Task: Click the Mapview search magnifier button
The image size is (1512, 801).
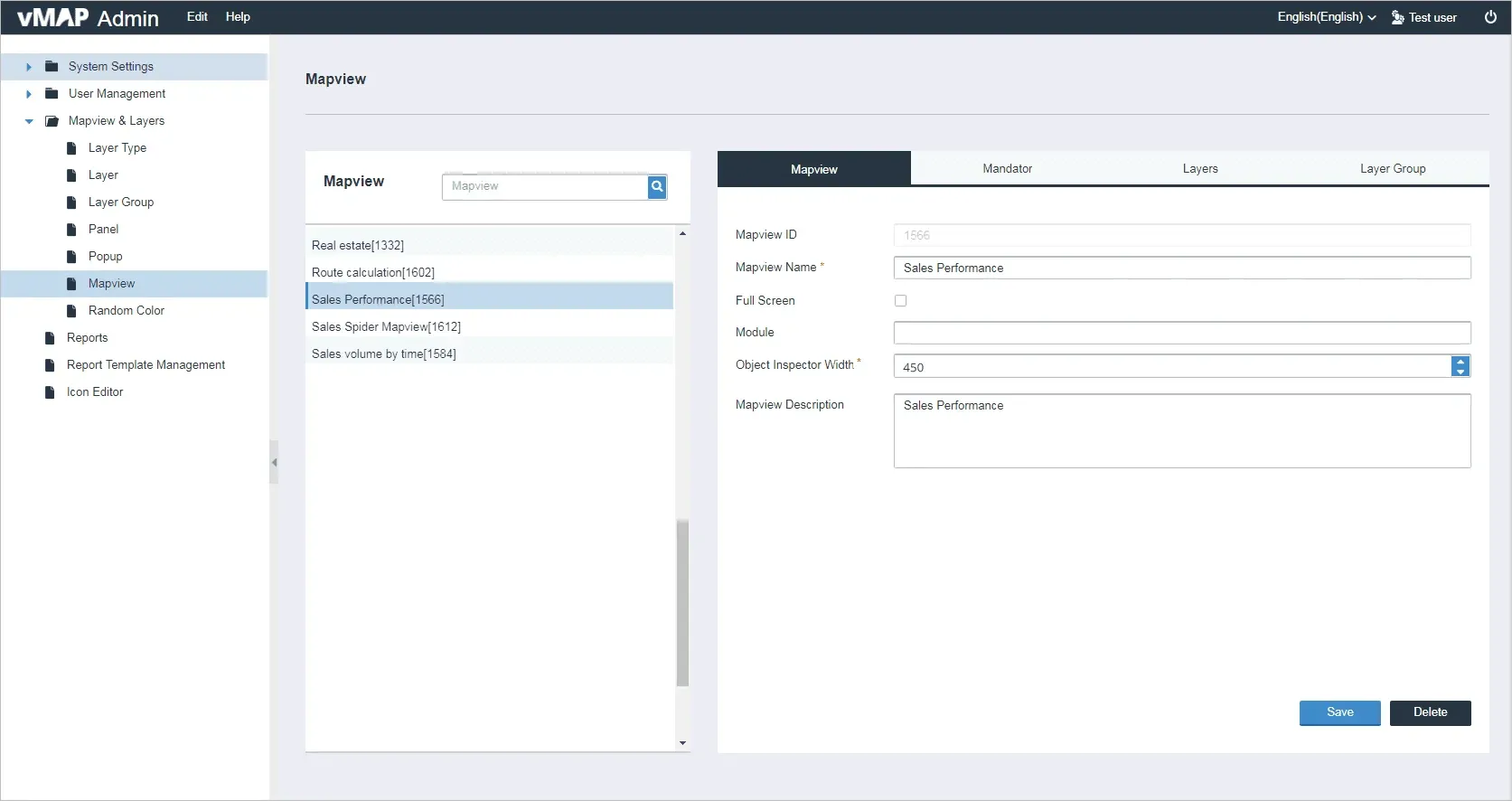Action: [657, 186]
